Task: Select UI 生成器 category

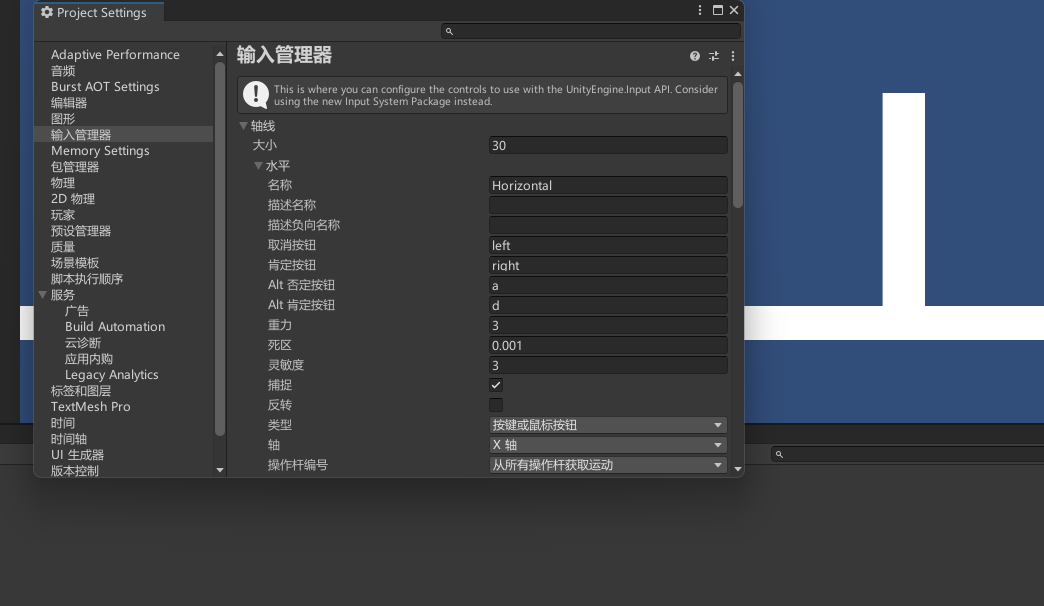Action: pyautogui.click(x=78, y=454)
